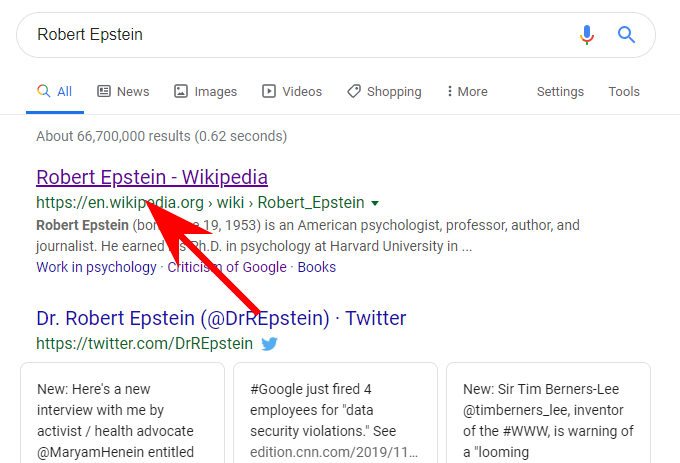Click the News tab icon
Image resolution: width=680 pixels, height=463 pixels.
[104, 91]
